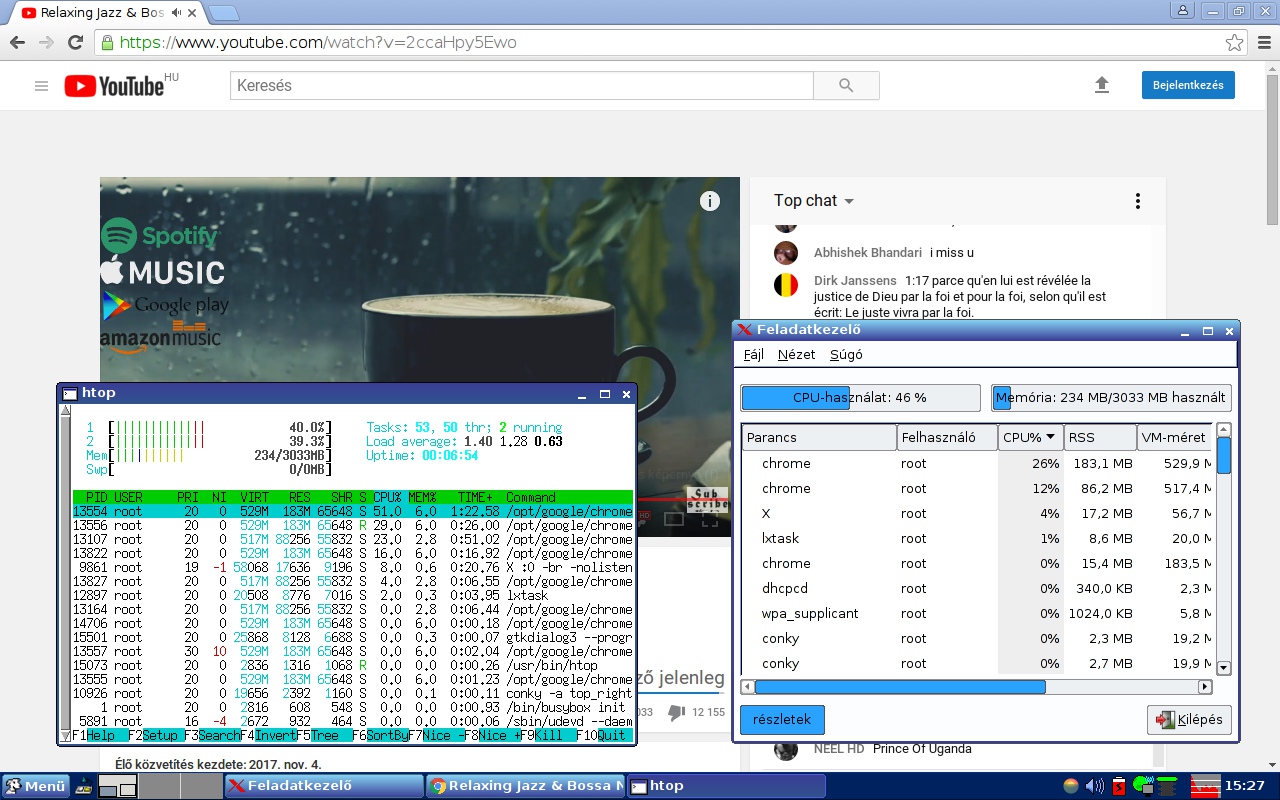
Task: Click the blue Bejelentkezés sign-in button
Action: click(x=1188, y=85)
